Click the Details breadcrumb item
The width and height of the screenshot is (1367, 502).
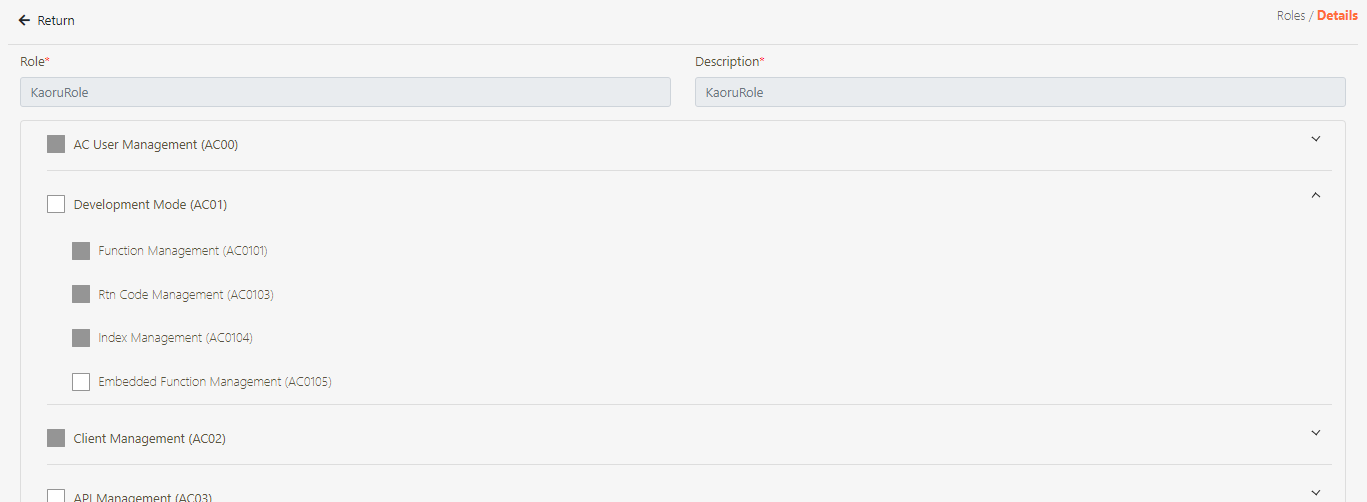click(1337, 16)
